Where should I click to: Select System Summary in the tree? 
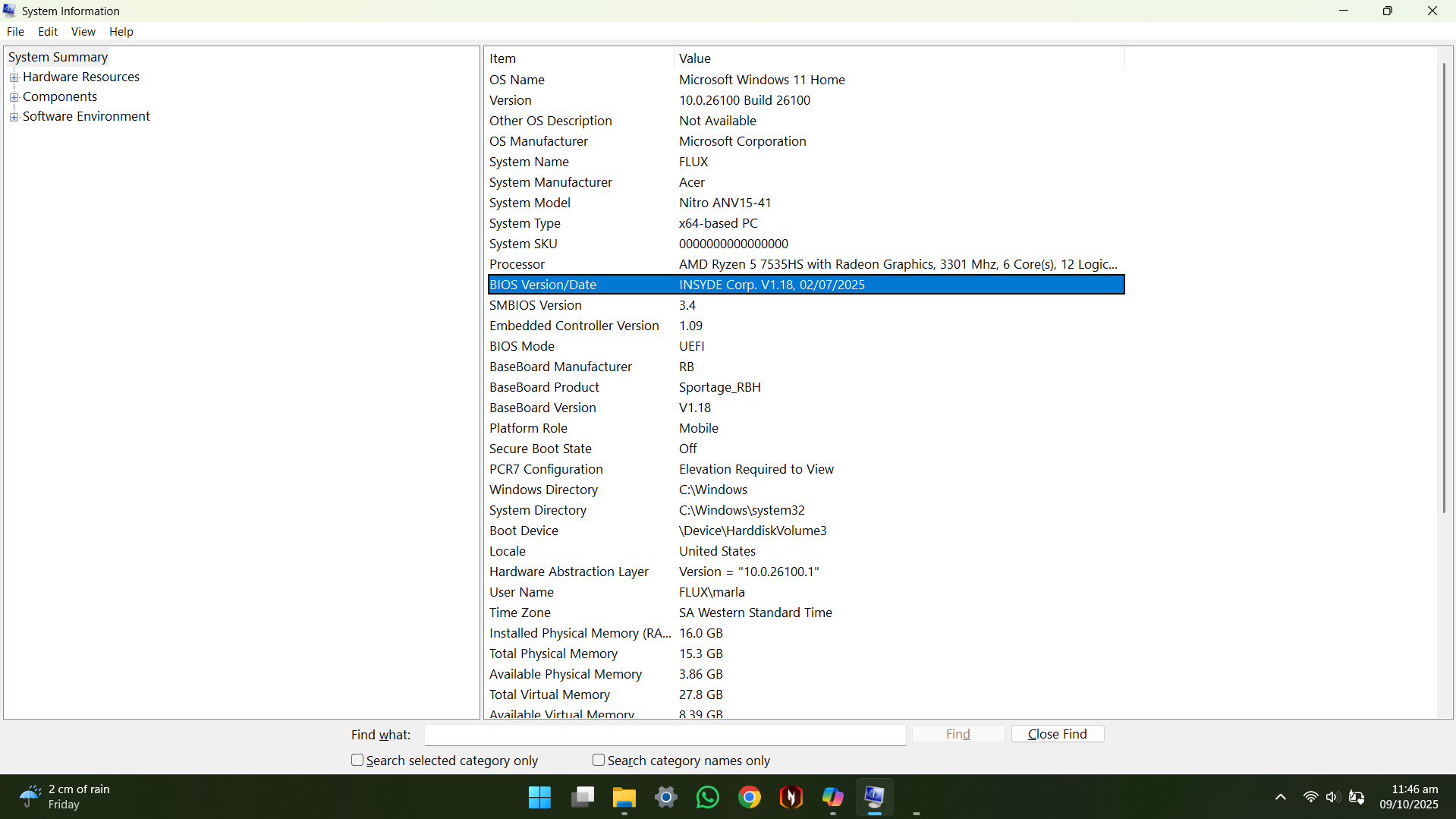coord(58,57)
